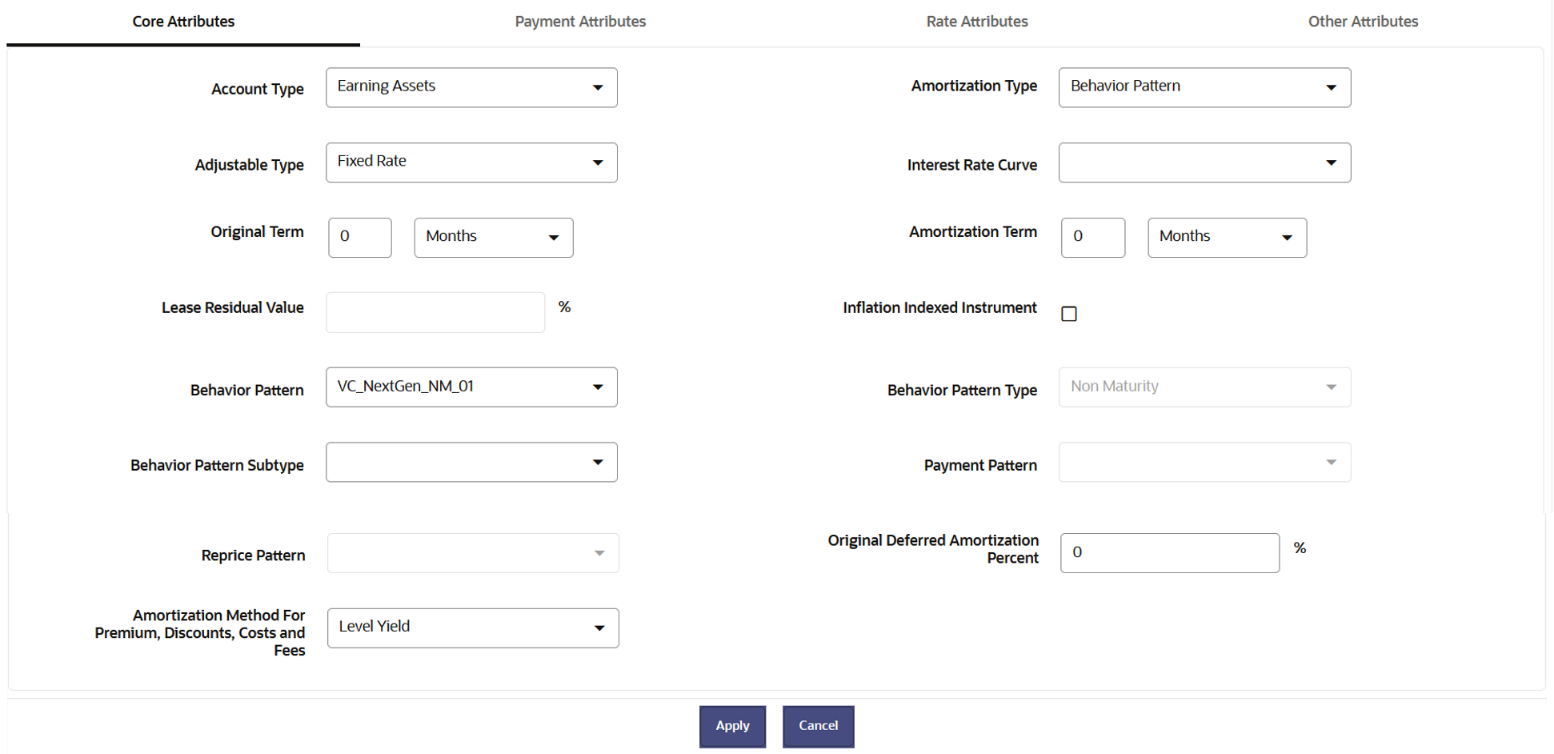
Task: Enable the Inflation Indexed Instrument checkbox
Action: pos(1068,313)
